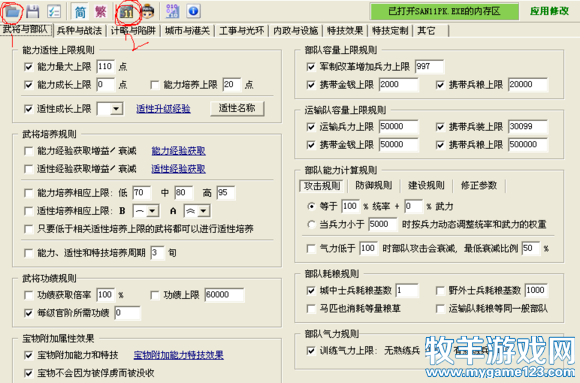This screenshot has height=383, width=580.
Task: Toggle 宝物附加能力和特技 checkbox
Action: tap(28, 356)
